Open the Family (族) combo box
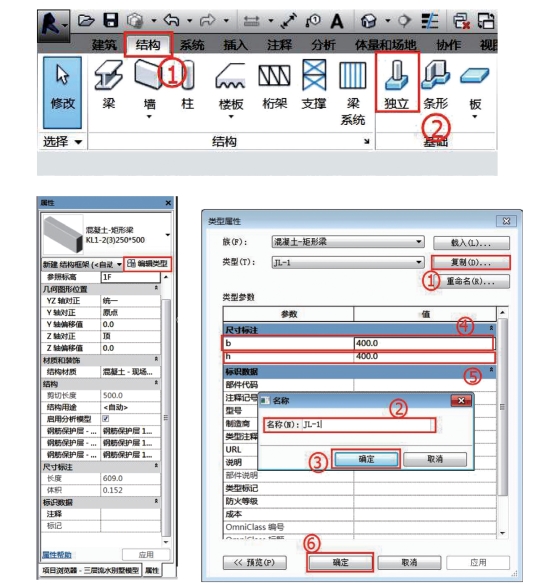This screenshot has height=585, width=535. pos(348,242)
